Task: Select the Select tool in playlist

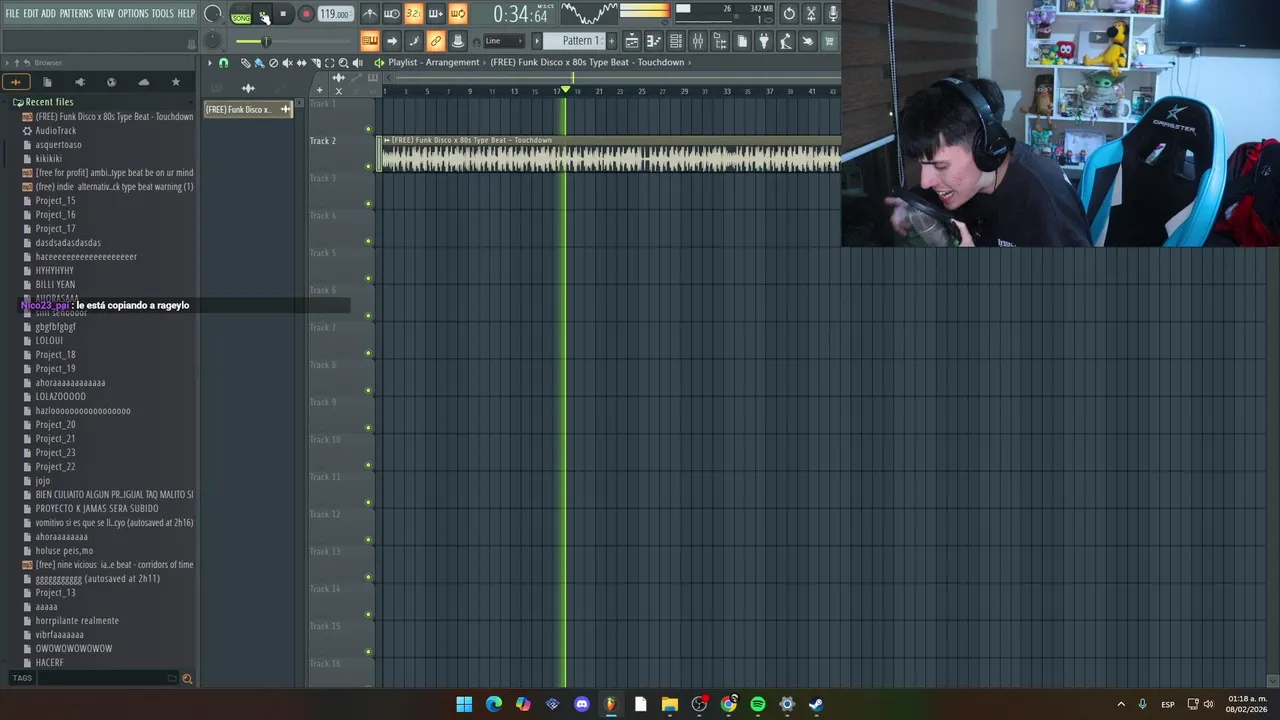Action: [329, 63]
